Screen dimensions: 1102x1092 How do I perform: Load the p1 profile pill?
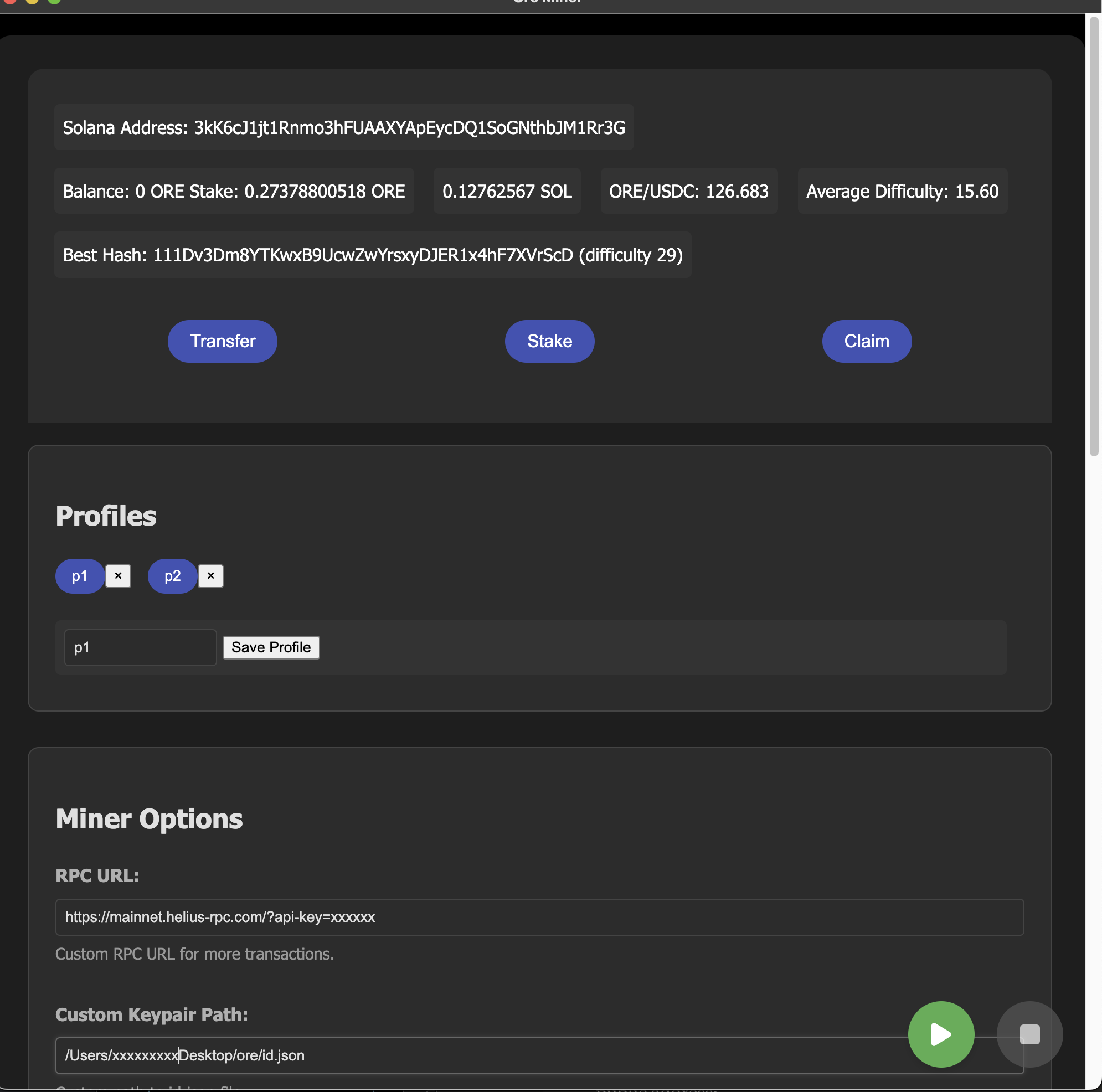click(x=80, y=576)
